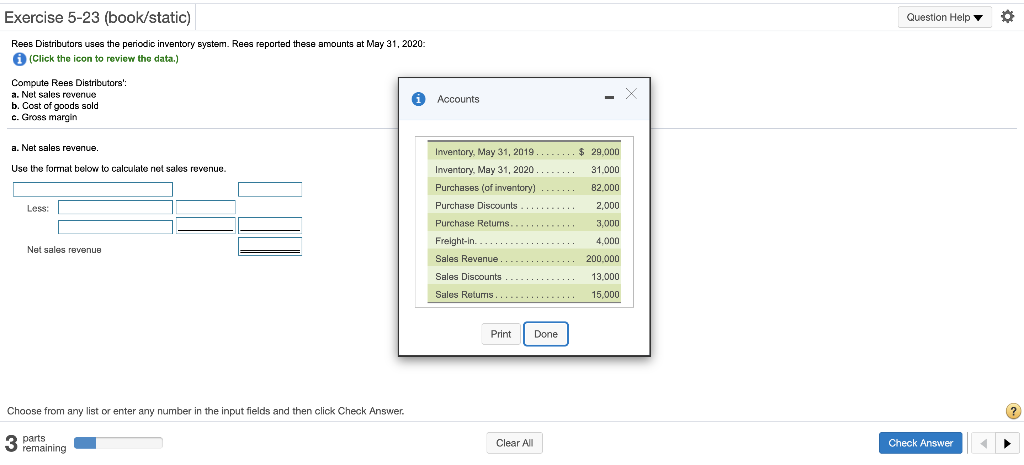
Task: Select the Less row amount input field
Action: pyautogui.click(x=206, y=207)
